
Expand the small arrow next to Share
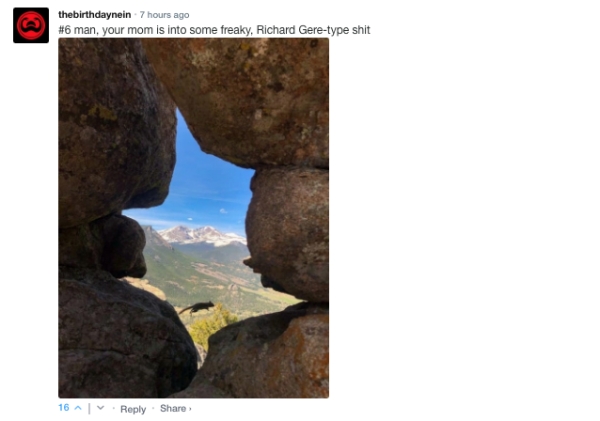click(x=190, y=409)
